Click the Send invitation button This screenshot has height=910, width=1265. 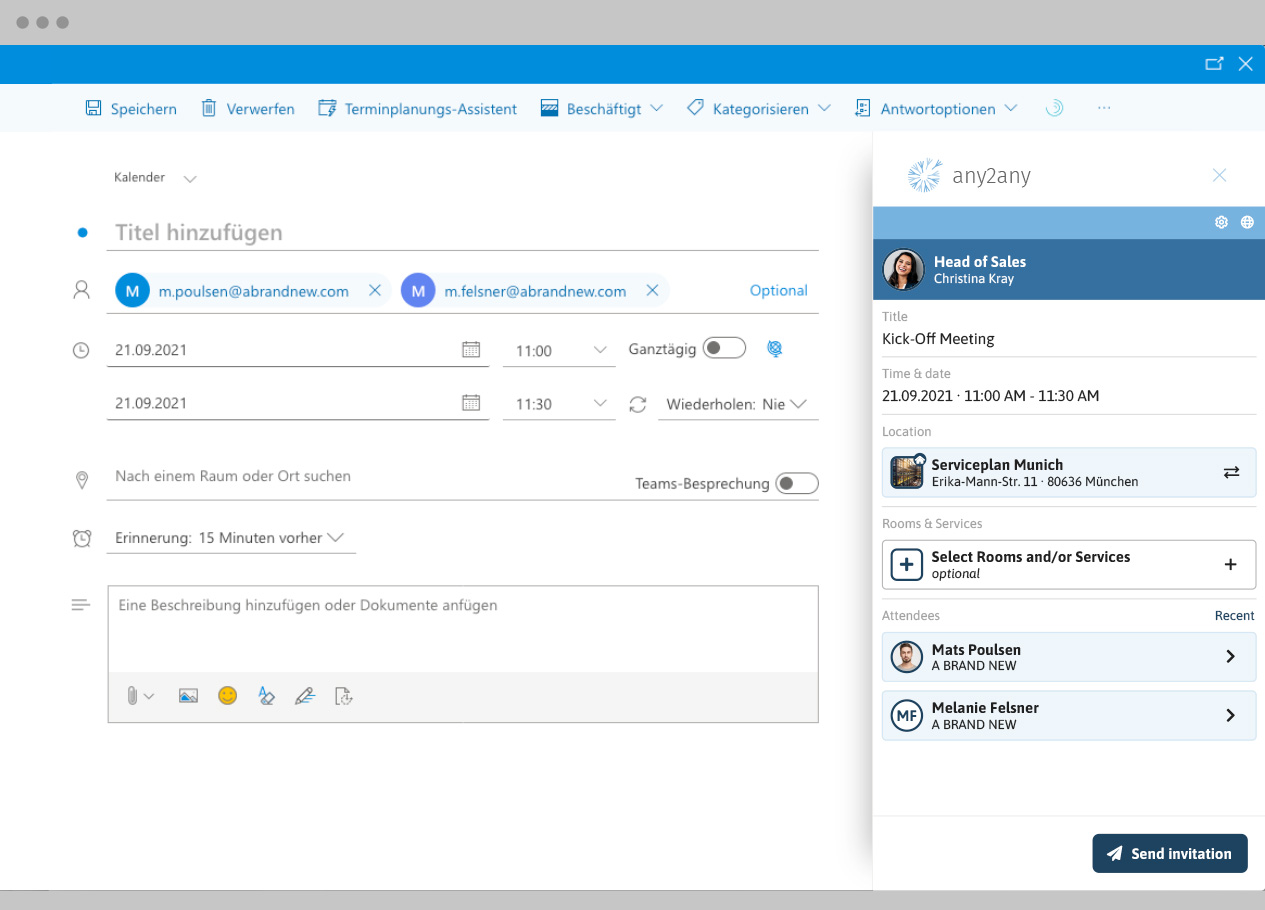pyautogui.click(x=1169, y=853)
